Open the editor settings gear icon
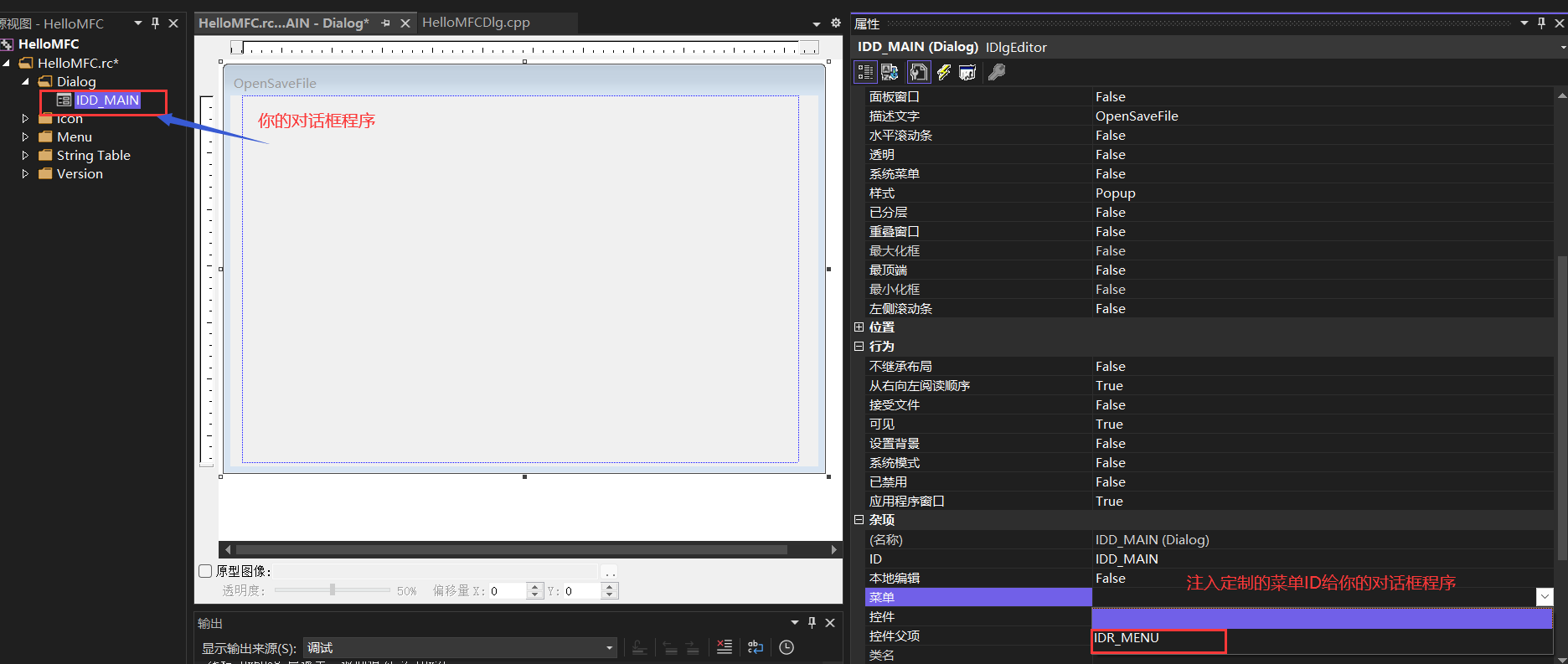Screen dimensions: 1568x664 click(836, 23)
